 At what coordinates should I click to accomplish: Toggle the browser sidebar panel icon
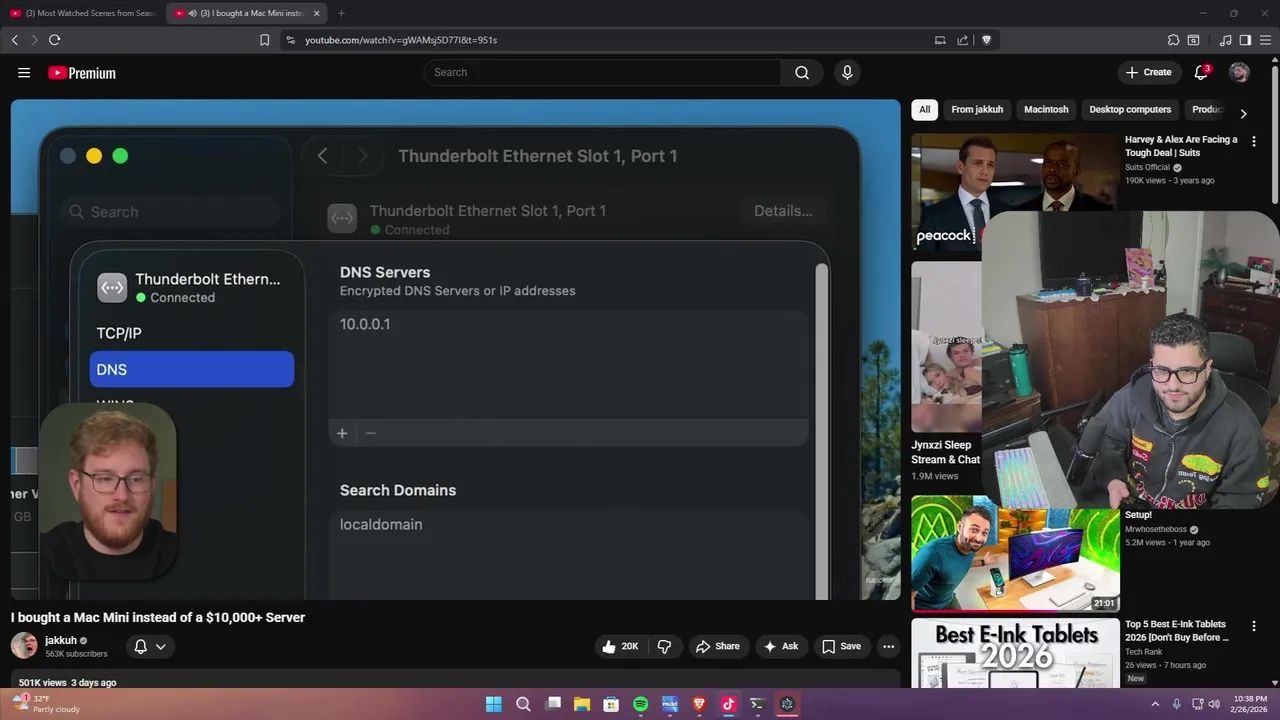(1245, 40)
